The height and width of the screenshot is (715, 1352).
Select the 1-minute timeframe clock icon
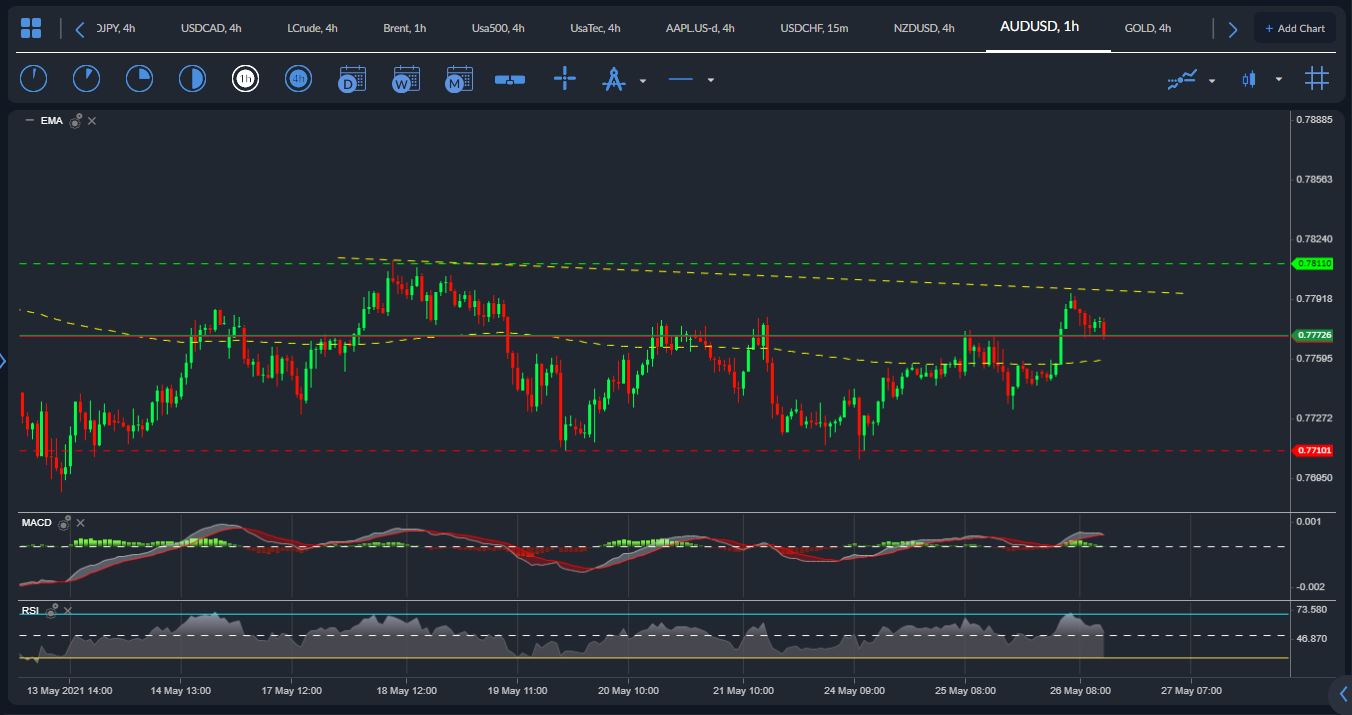[x=34, y=79]
